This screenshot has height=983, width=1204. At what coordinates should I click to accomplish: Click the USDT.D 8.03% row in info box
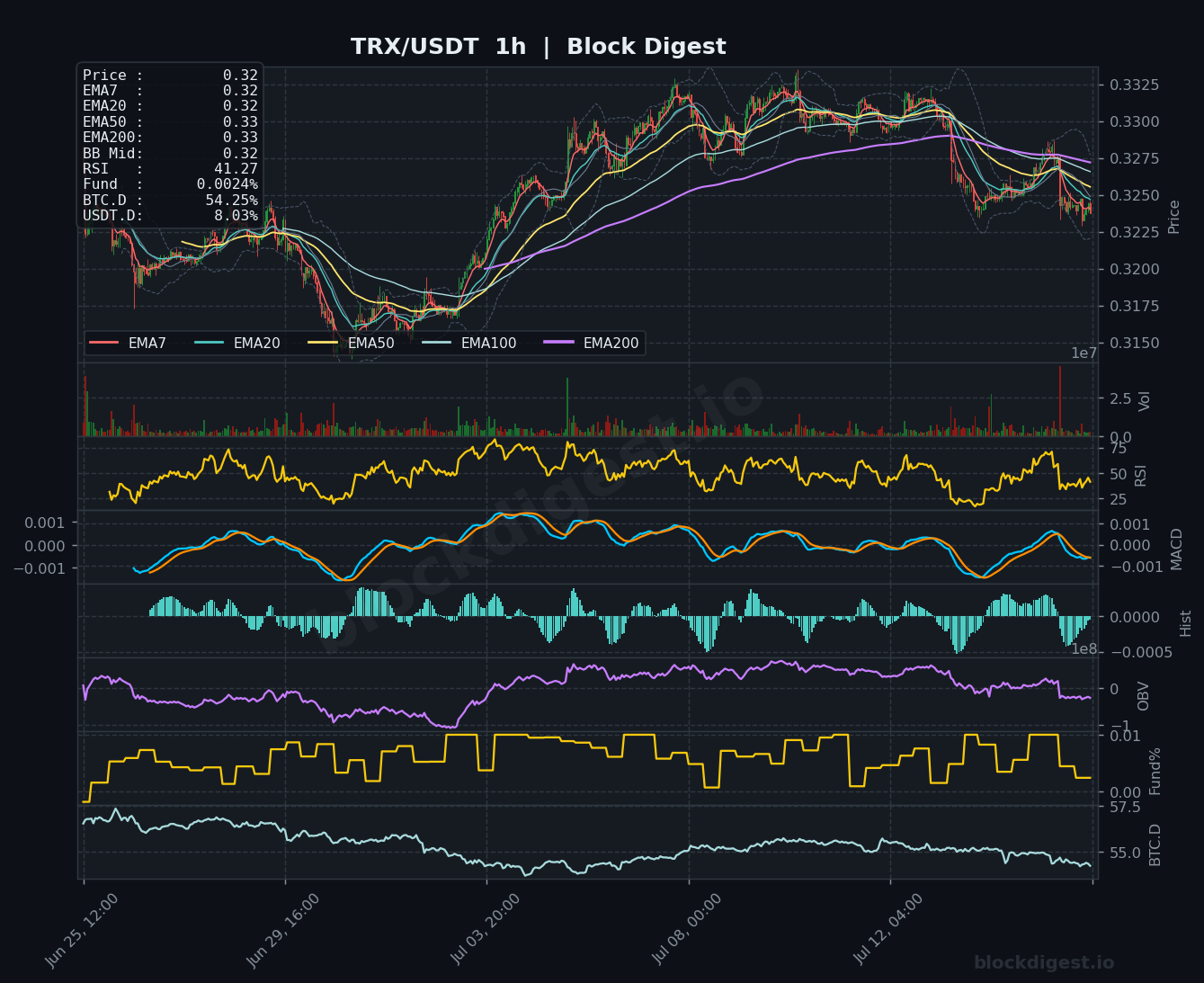(170, 216)
